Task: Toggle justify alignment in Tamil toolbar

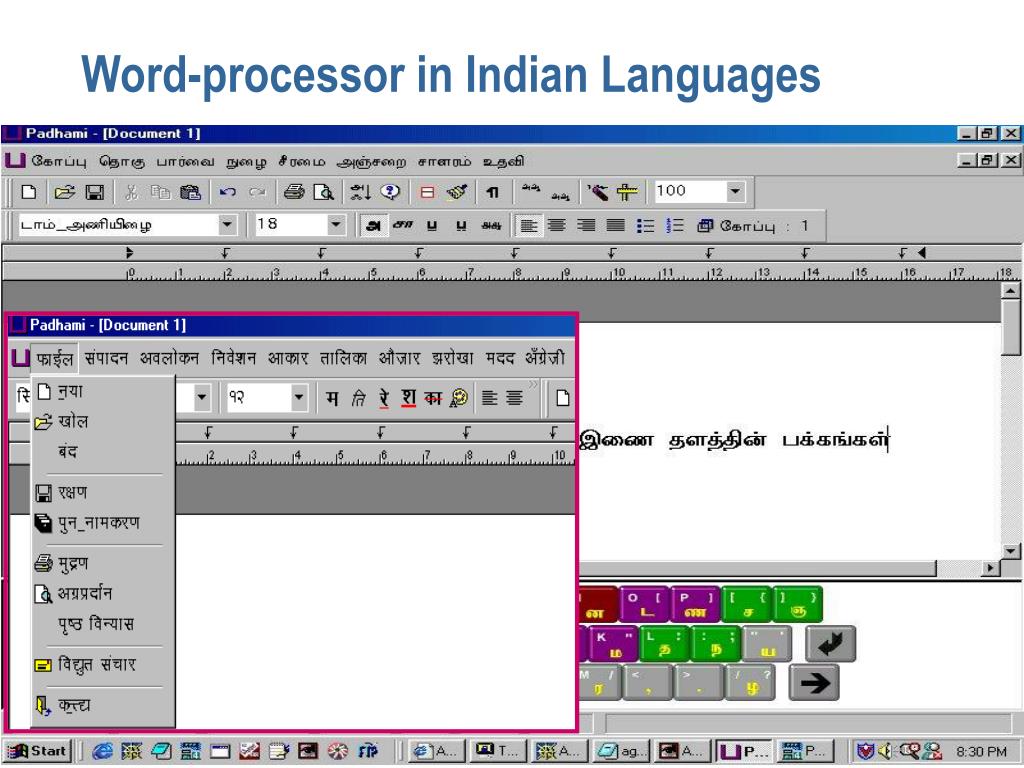Action: 615,226
